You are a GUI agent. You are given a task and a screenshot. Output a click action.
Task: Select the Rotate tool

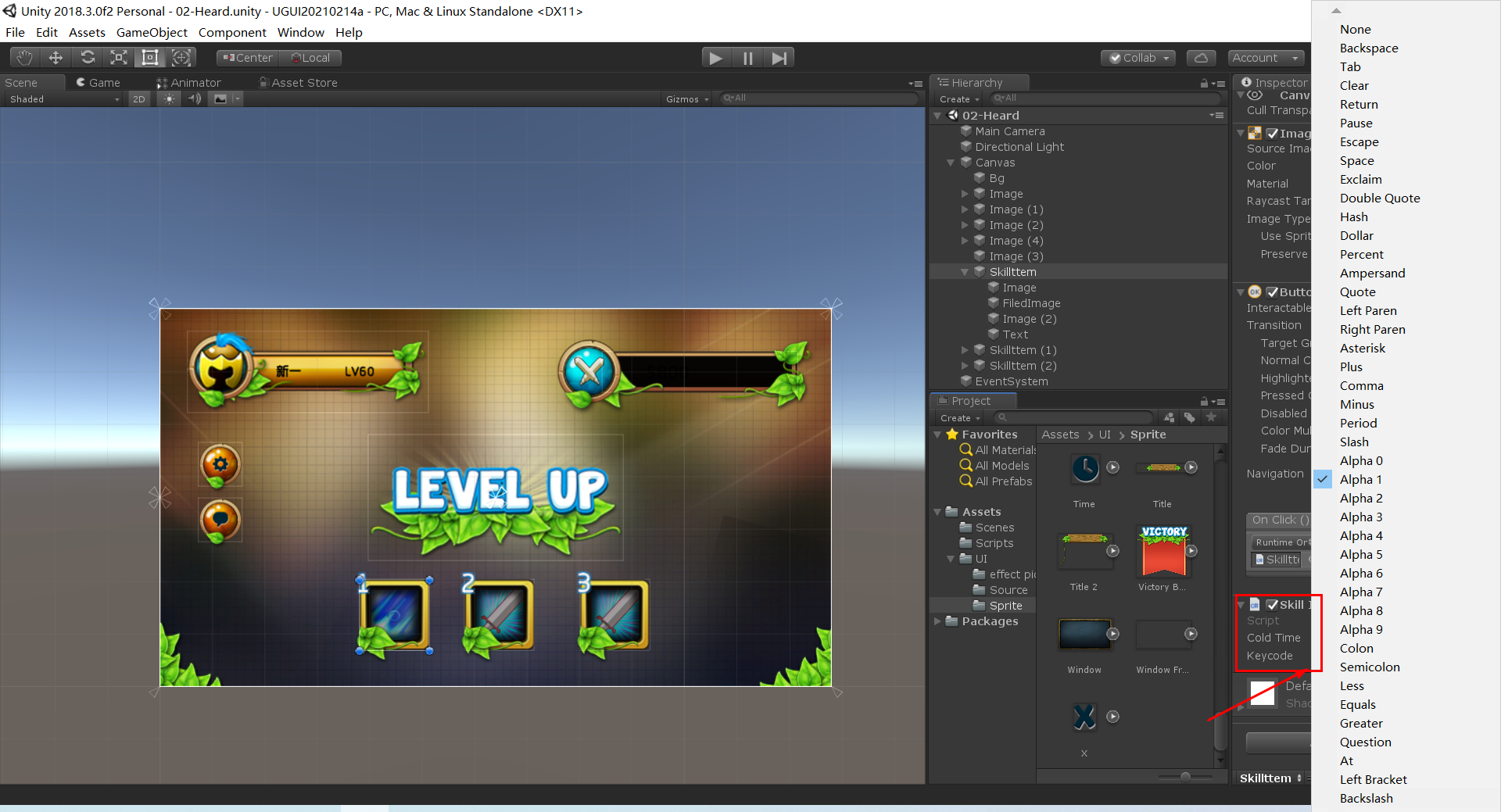pyautogui.click(x=88, y=57)
